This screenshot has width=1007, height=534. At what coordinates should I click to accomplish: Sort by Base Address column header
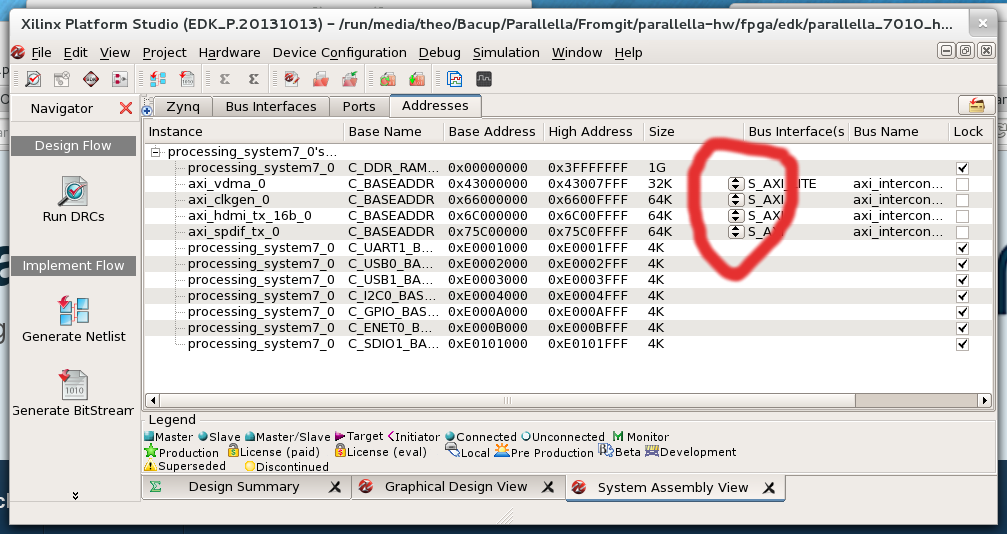(x=492, y=132)
